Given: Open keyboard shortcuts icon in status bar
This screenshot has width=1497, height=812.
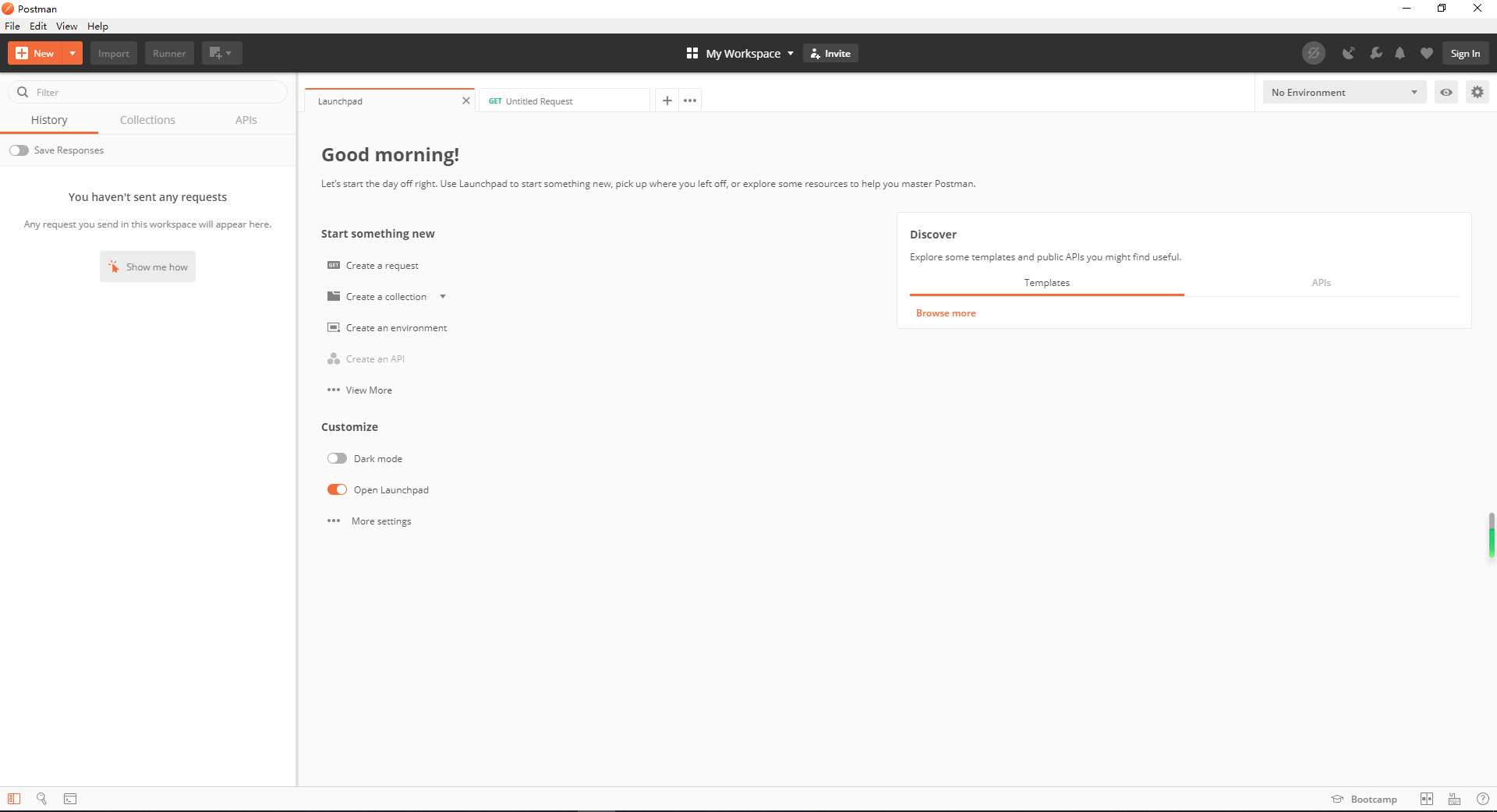Looking at the screenshot, I should pos(1455,799).
